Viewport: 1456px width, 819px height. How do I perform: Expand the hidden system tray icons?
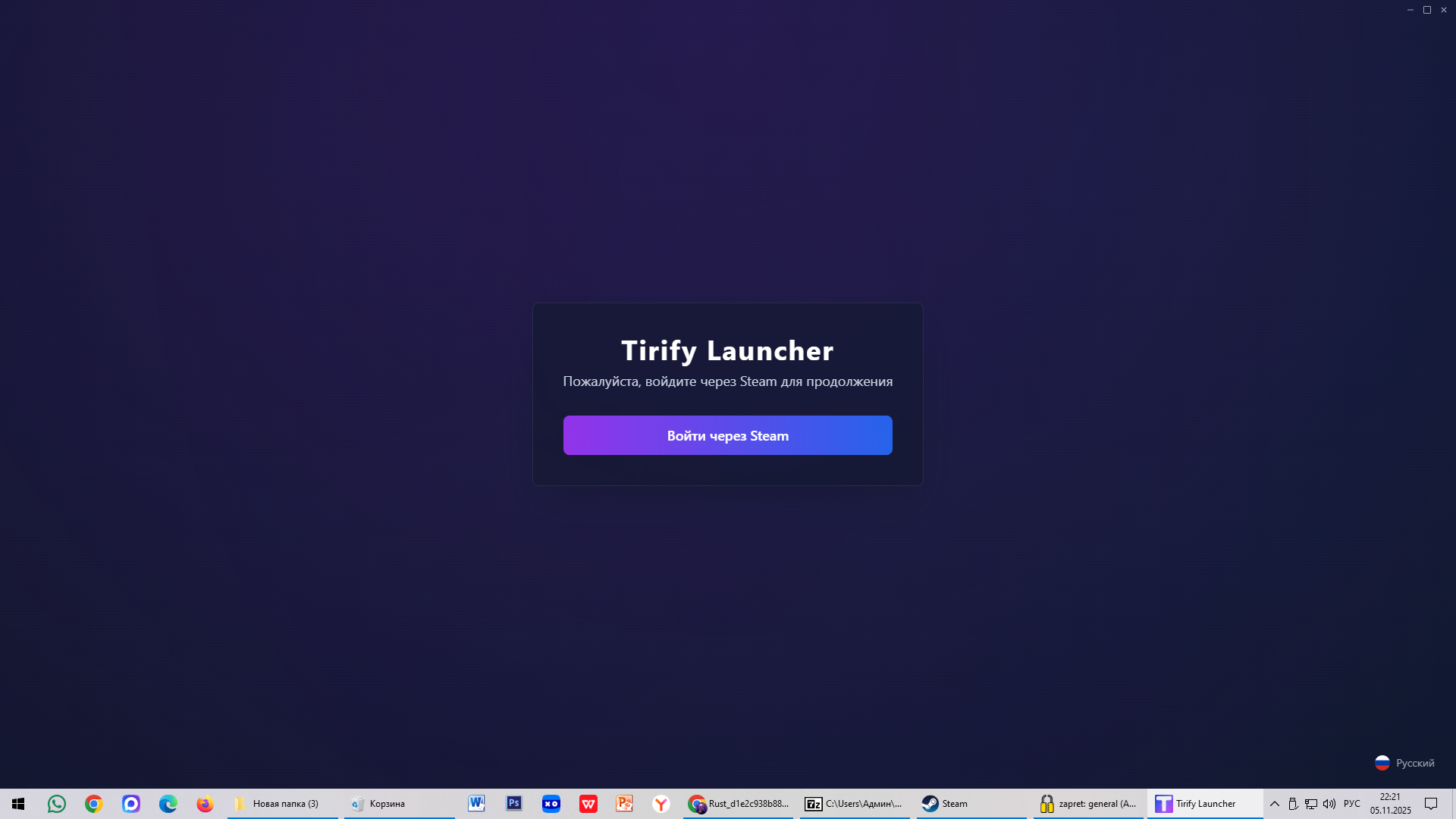1274,804
